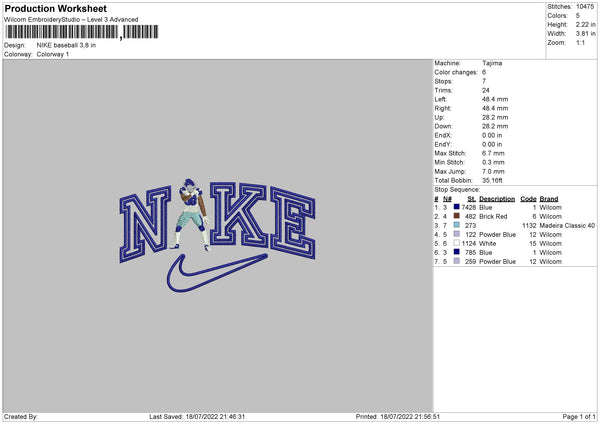
Task: Click the brand 'Madeira Classic 40'
Action: [x=567, y=226]
